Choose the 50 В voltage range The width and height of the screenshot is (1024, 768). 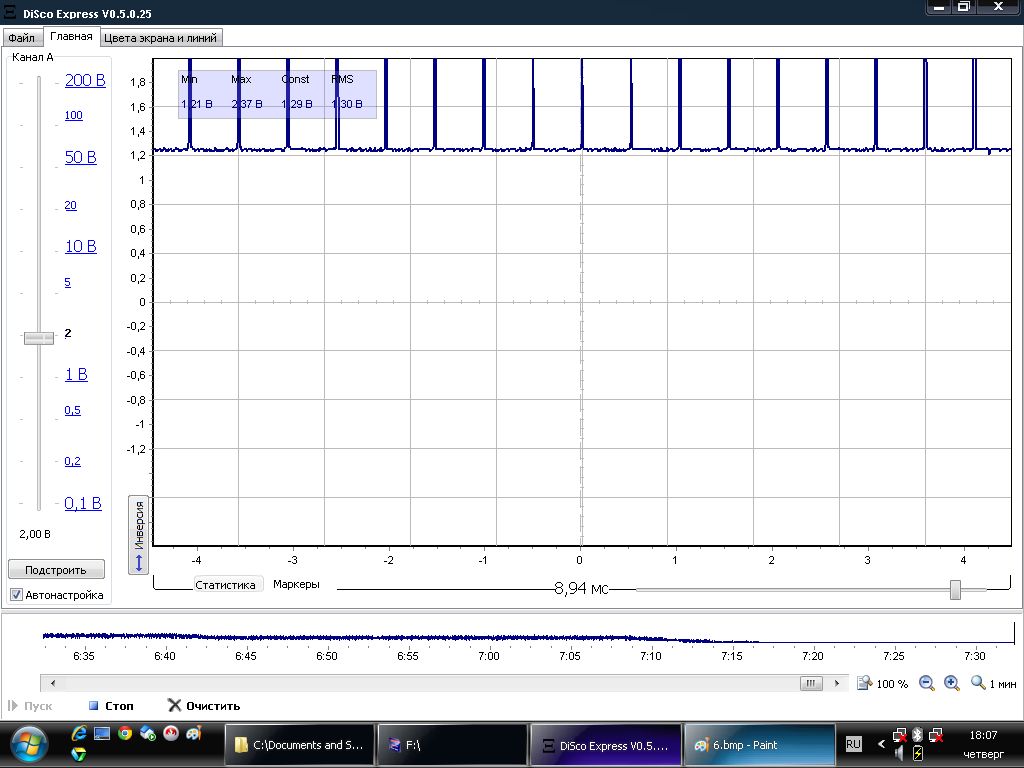(x=80, y=157)
